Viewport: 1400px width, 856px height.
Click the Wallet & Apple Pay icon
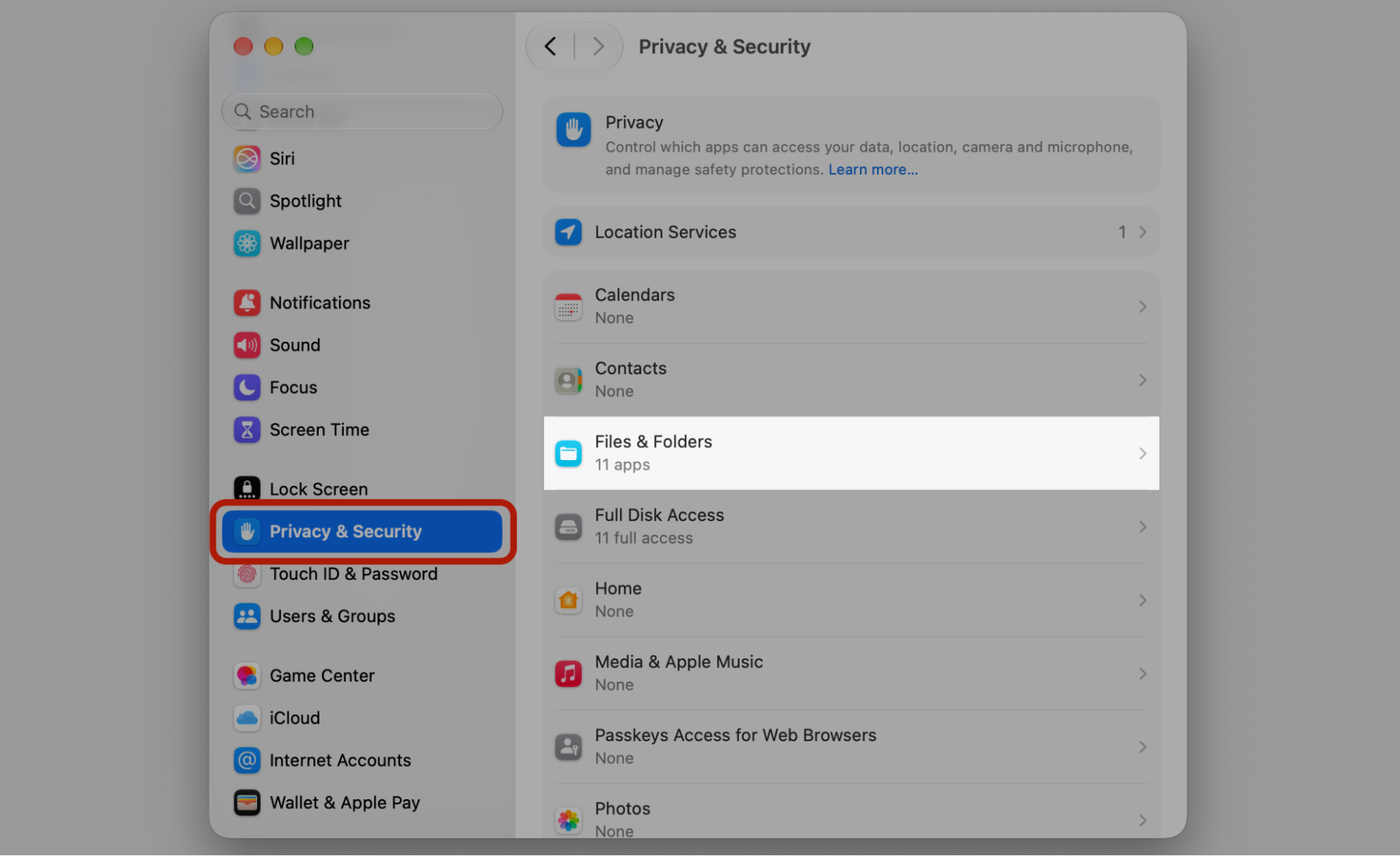247,803
